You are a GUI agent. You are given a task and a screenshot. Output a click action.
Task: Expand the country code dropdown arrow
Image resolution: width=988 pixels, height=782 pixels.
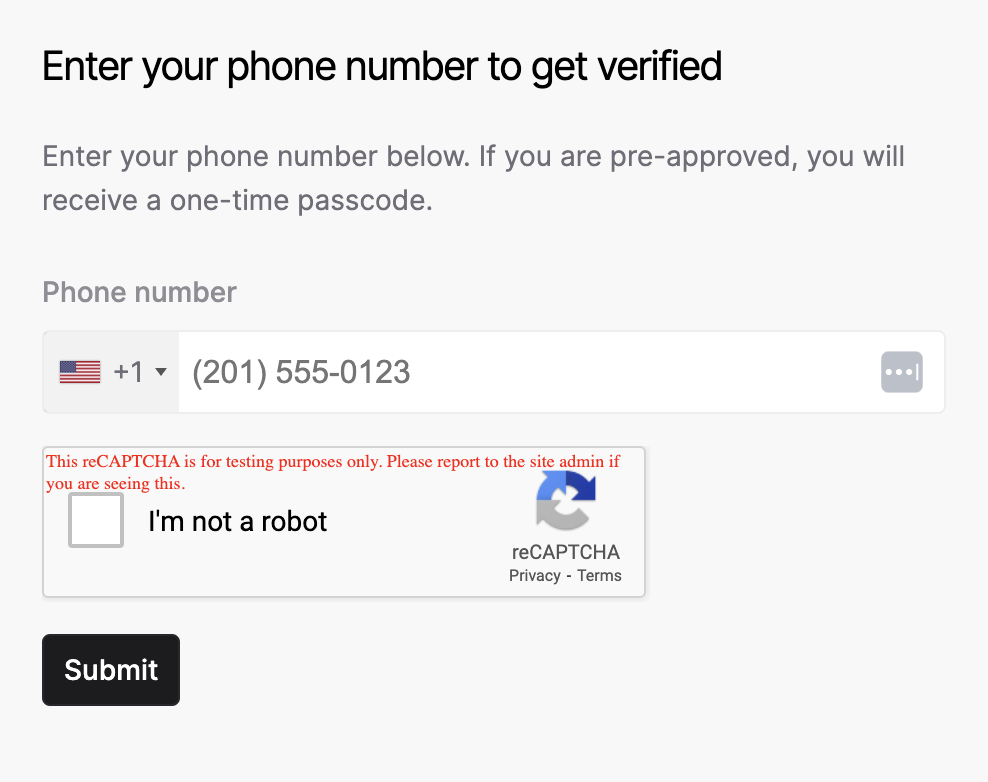click(161, 373)
